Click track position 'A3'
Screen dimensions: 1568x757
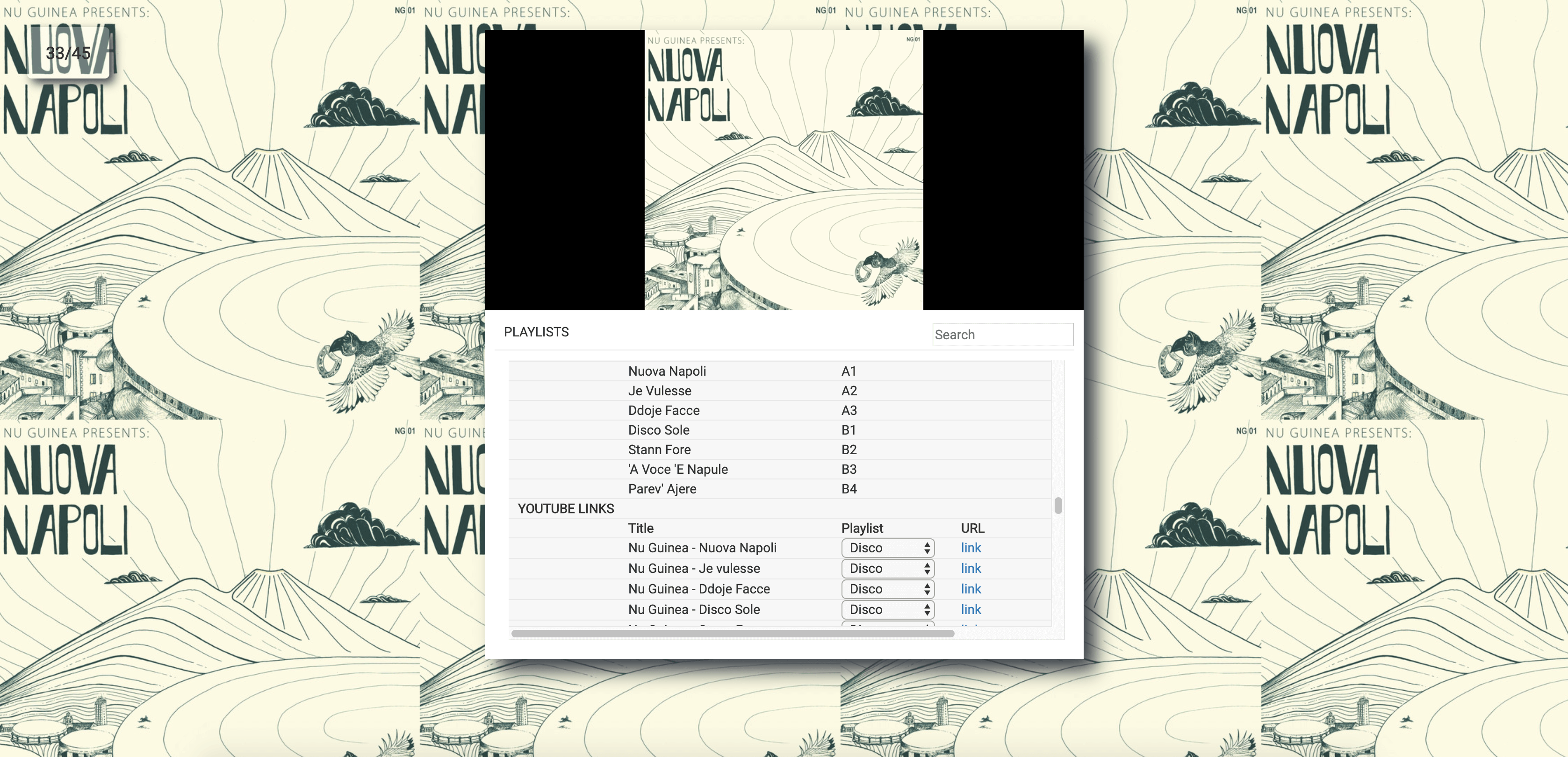pyautogui.click(x=849, y=410)
